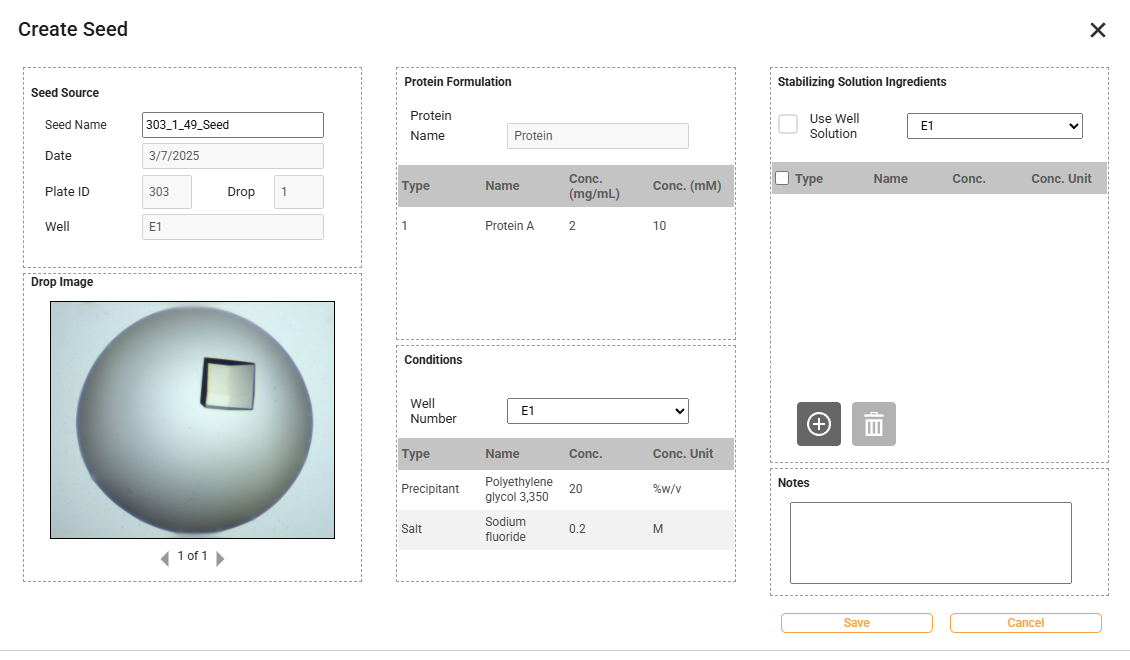
Task: Enable the Use Well Solution checkbox
Action: tap(788, 124)
